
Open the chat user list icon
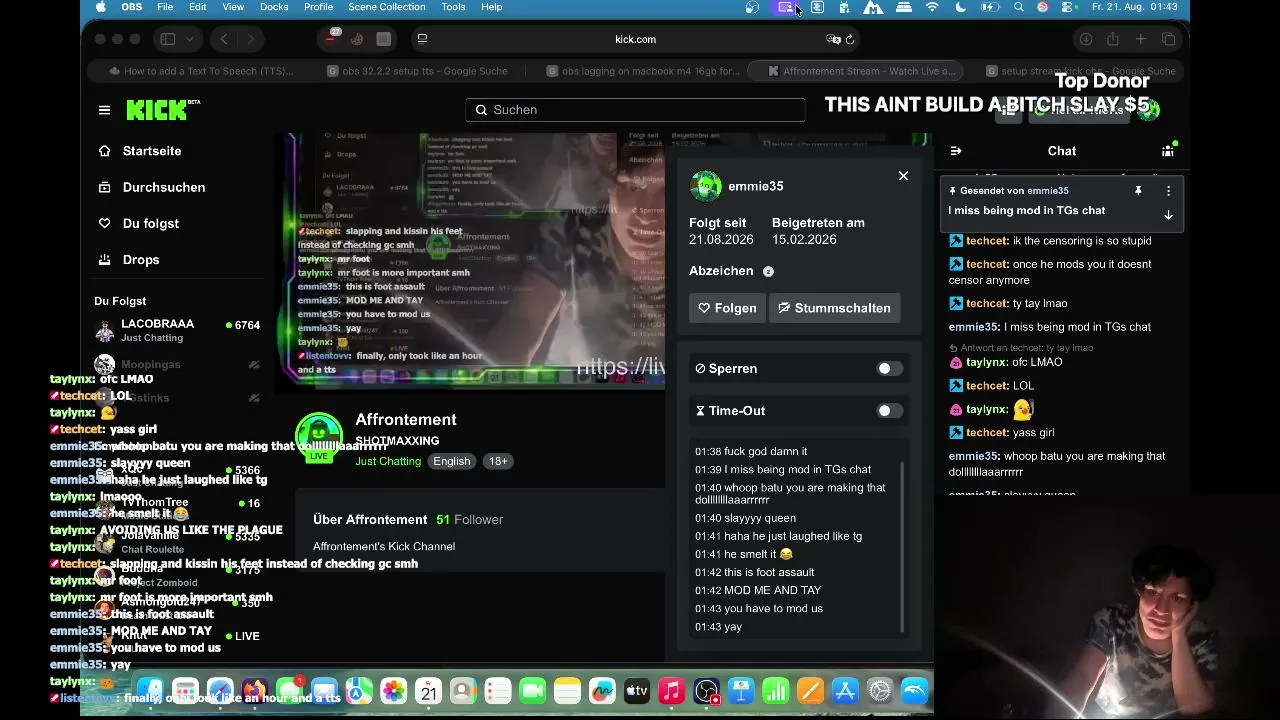[1168, 151]
